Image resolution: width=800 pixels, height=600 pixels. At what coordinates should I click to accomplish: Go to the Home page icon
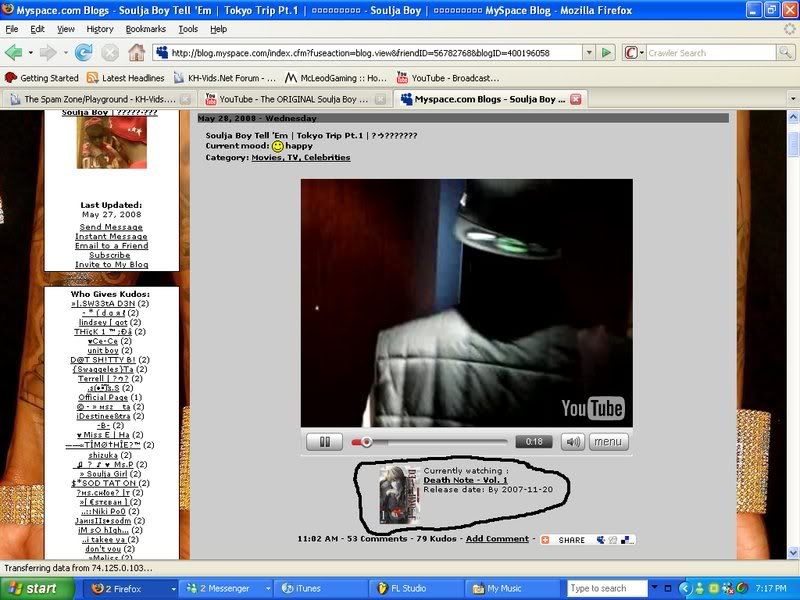point(136,52)
